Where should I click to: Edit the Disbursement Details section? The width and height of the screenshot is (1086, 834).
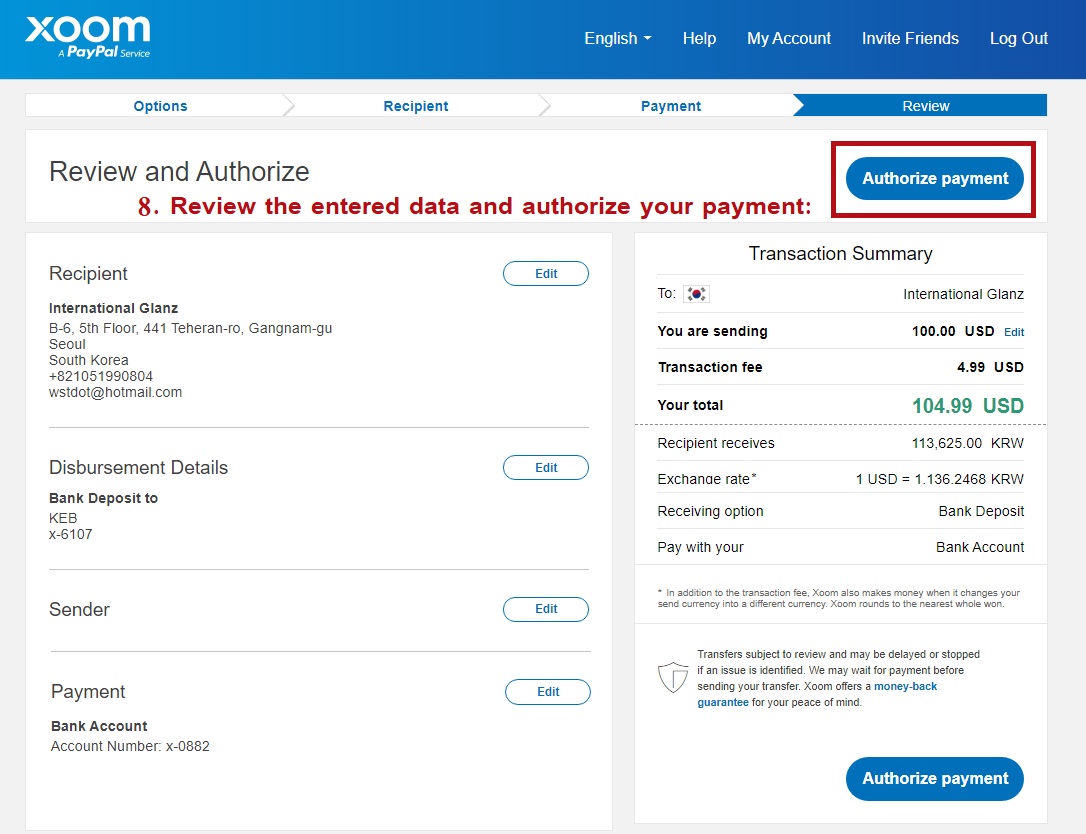coord(546,468)
